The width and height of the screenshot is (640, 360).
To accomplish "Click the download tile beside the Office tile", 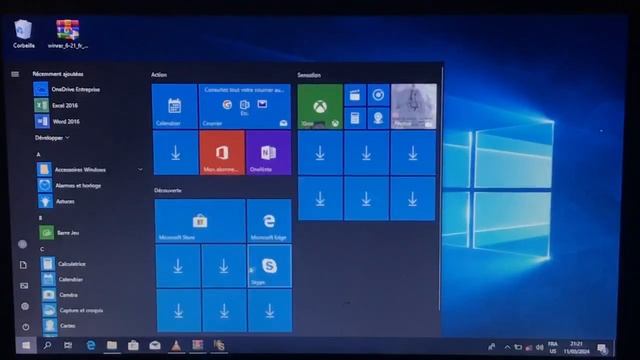I will 176,153.
